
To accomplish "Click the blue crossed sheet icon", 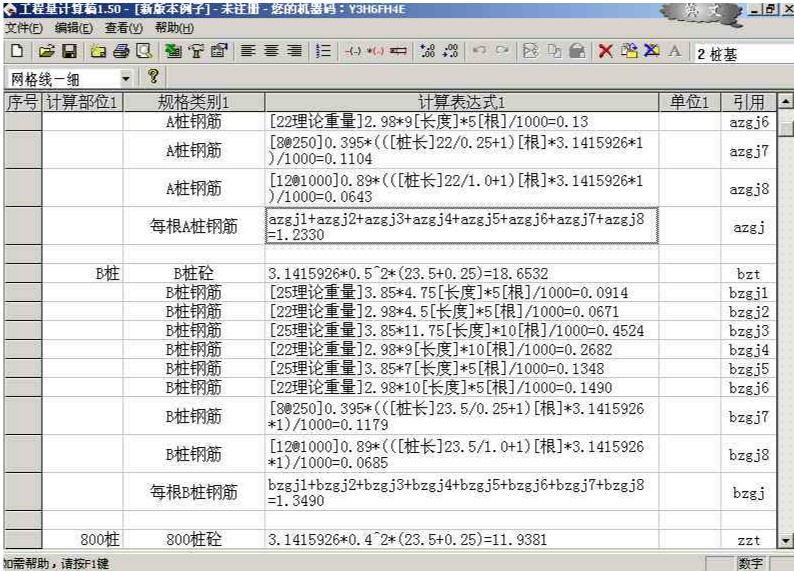I will coord(652,51).
